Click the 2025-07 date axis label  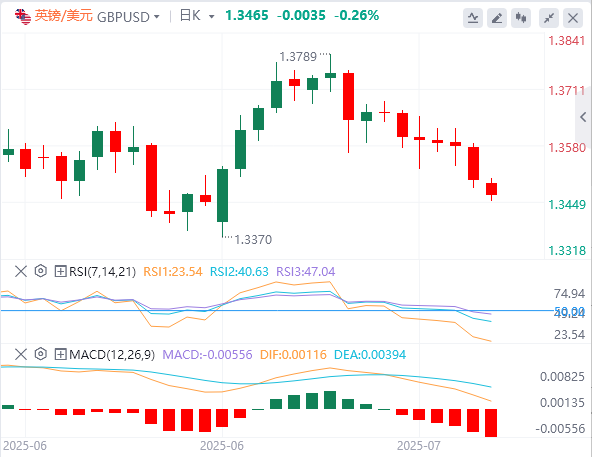click(x=419, y=446)
